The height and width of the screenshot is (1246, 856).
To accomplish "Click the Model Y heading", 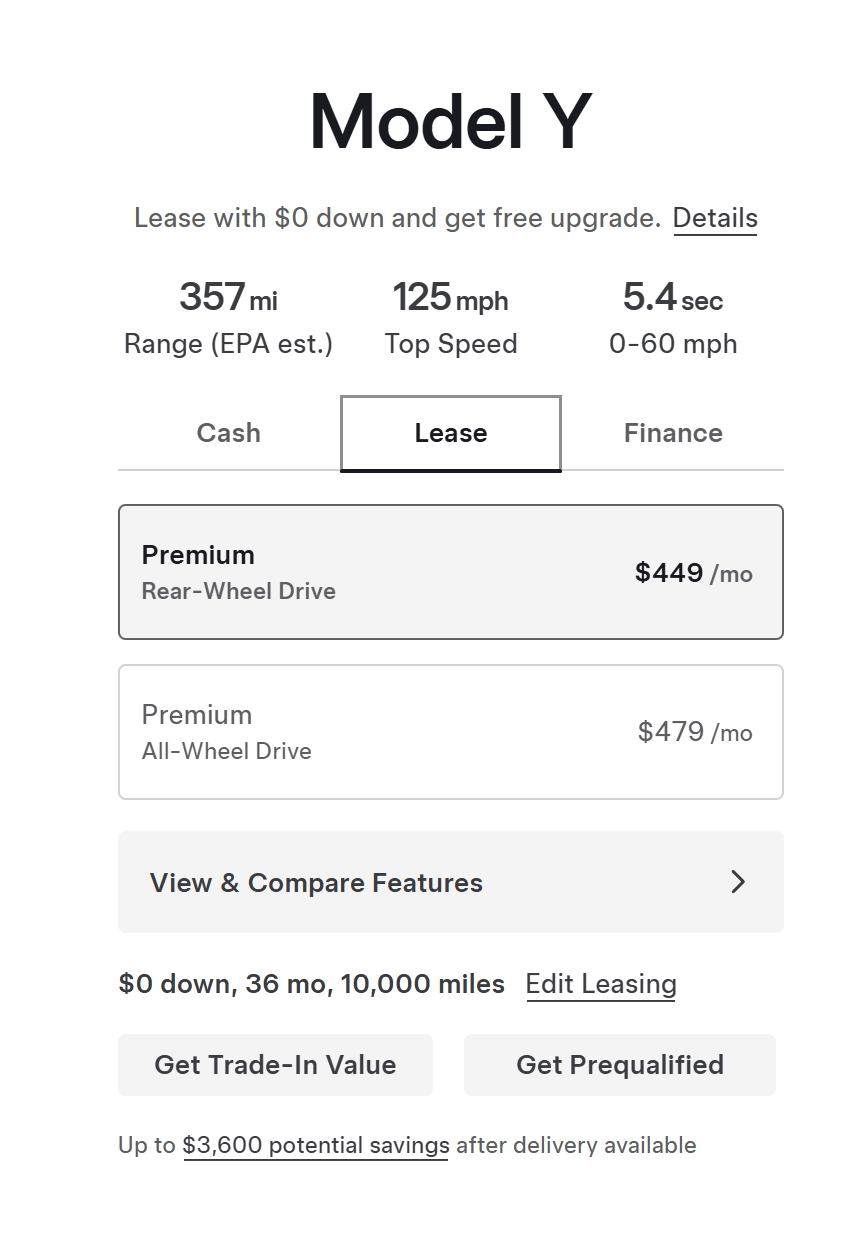I will tap(450, 122).
